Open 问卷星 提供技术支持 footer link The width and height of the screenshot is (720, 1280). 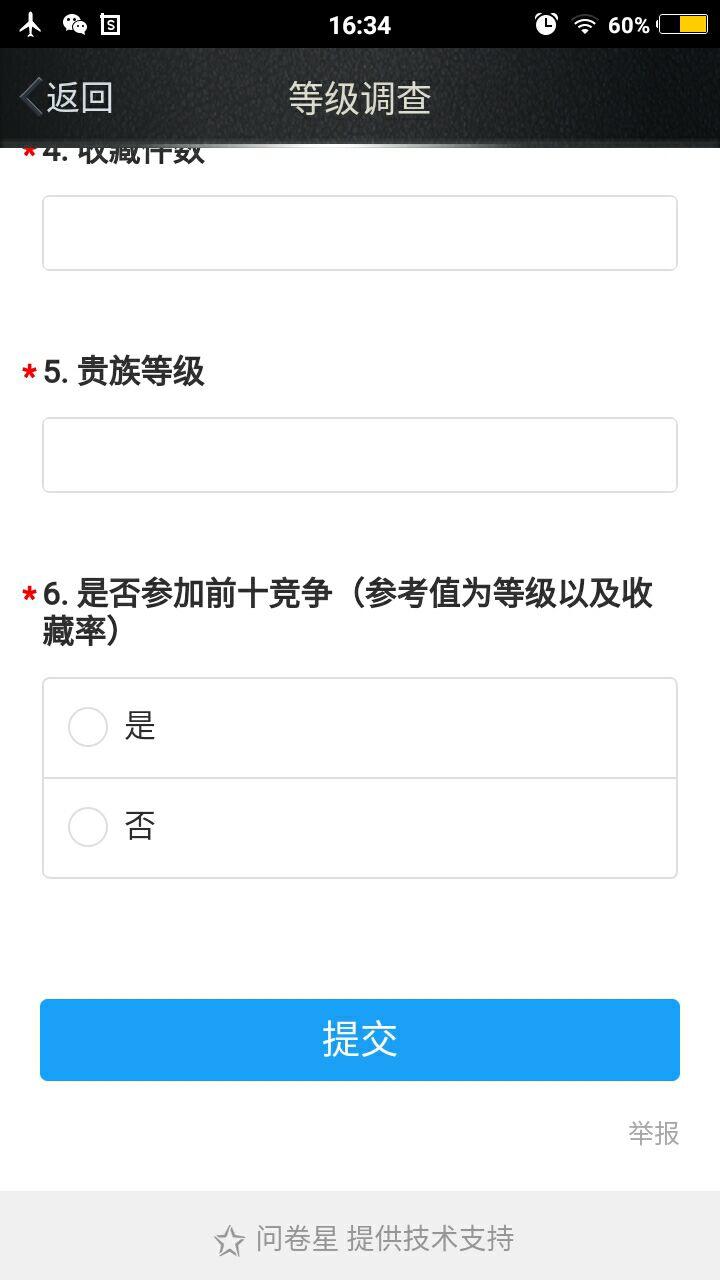(x=385, y=1239)
